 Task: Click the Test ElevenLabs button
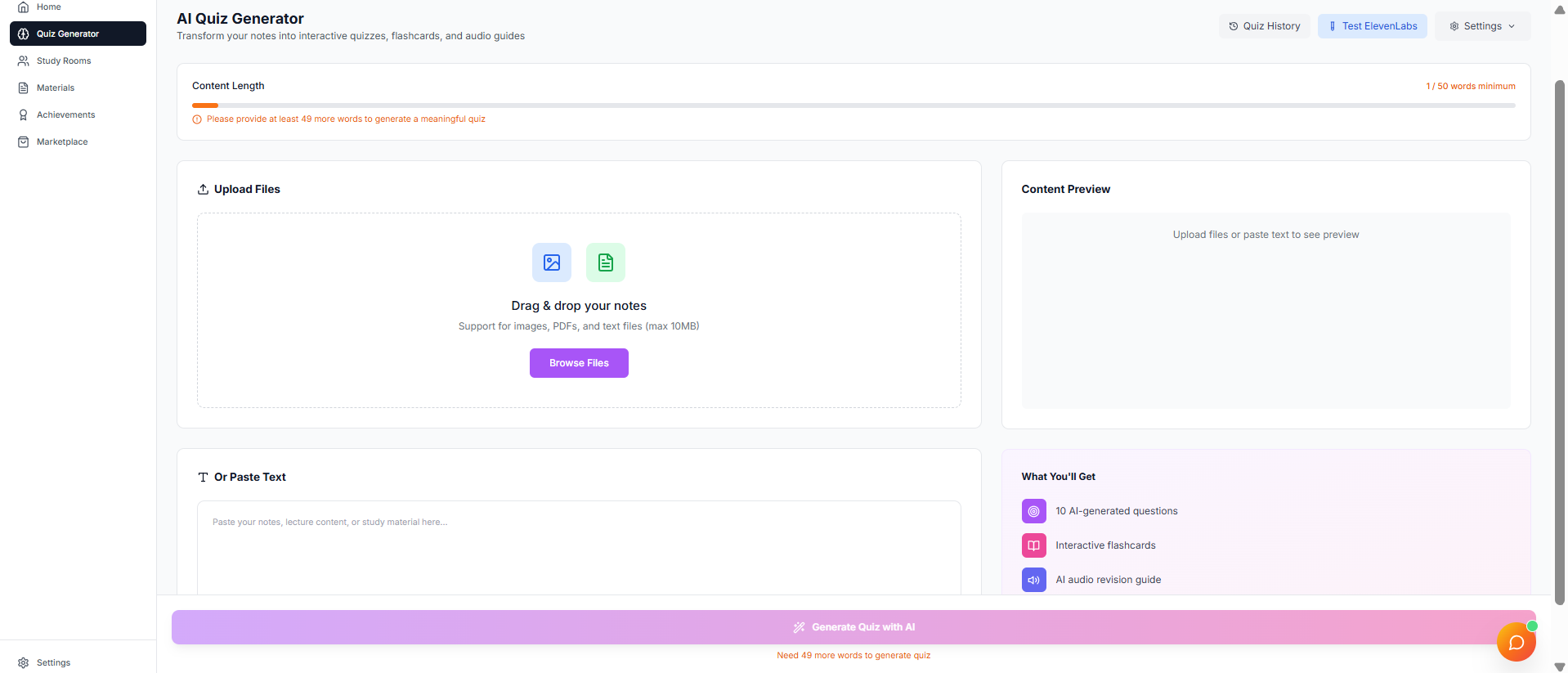click(1373, 26)
